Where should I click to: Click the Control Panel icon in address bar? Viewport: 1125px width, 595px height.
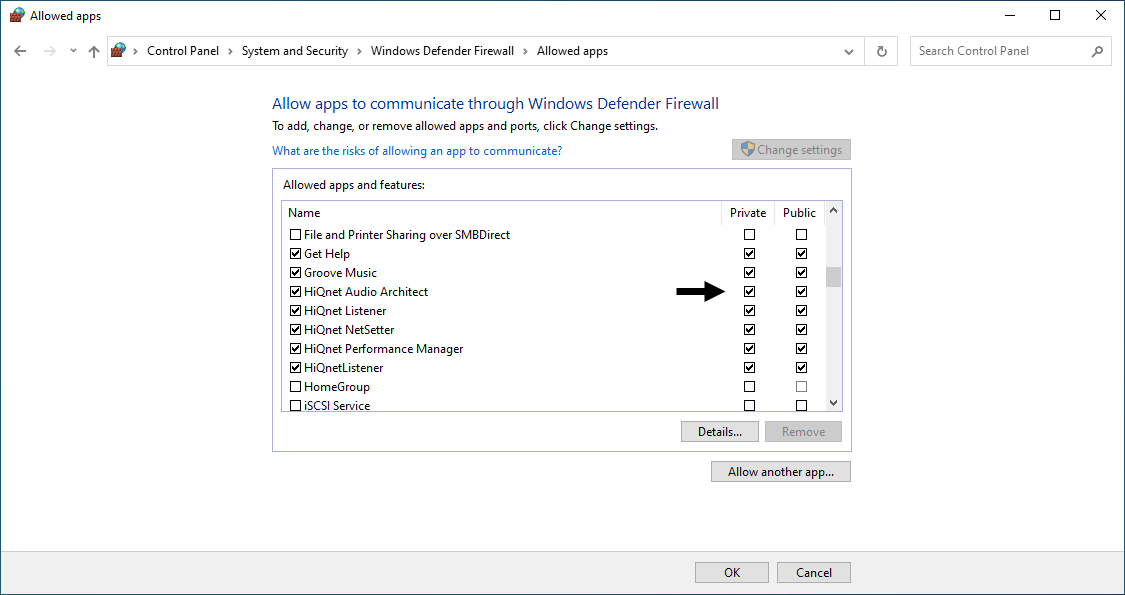tap(118, 50)
